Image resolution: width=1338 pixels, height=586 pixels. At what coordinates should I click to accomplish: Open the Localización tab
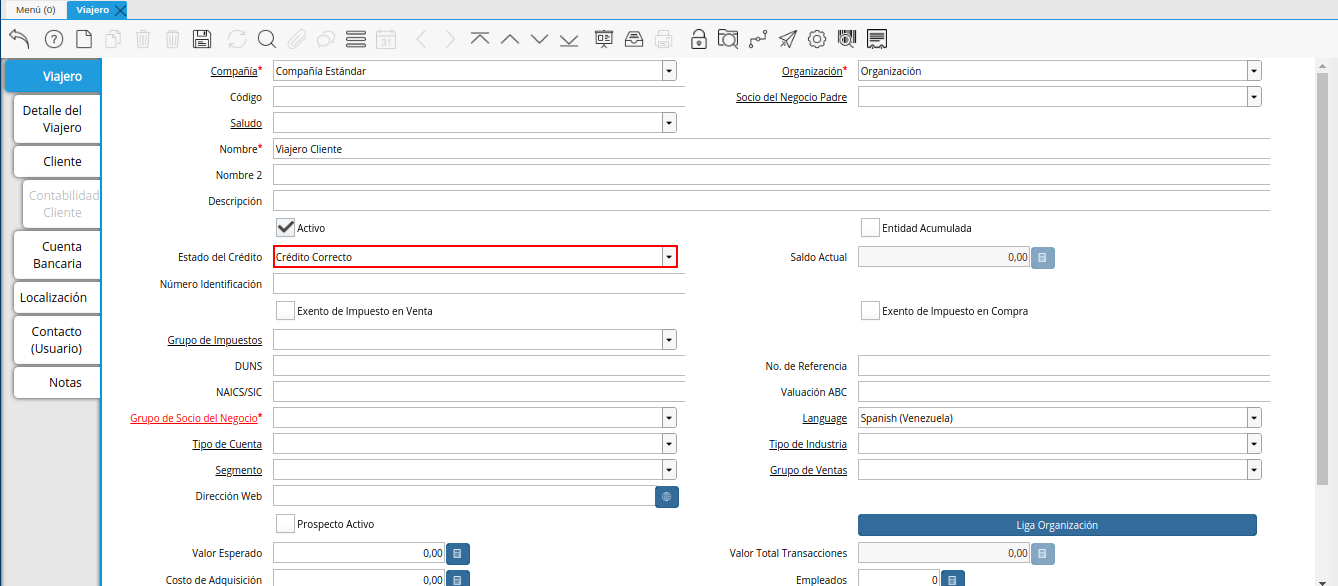coord(54,297)
